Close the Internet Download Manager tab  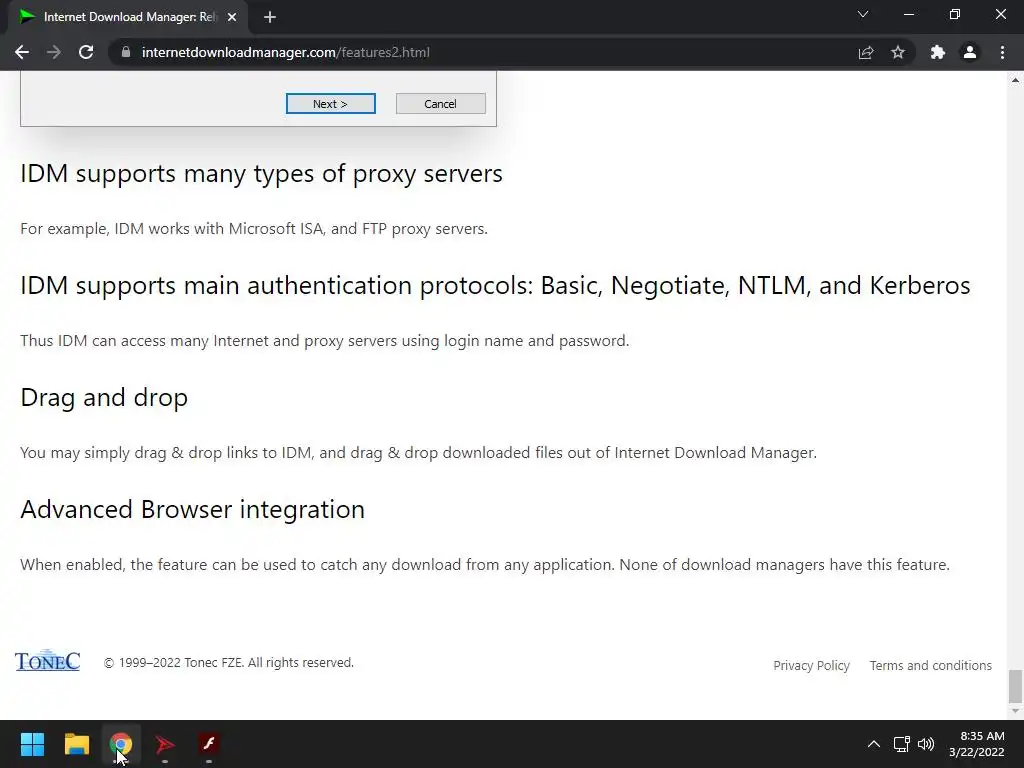[x=232, y=17]
